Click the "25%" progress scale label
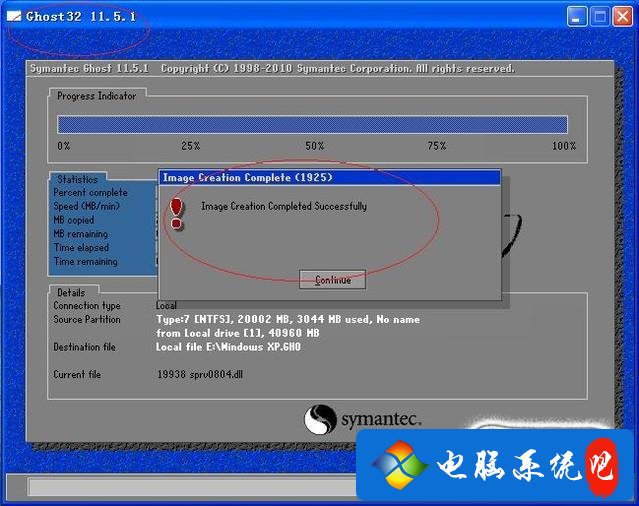 click(x=191, y=146)
